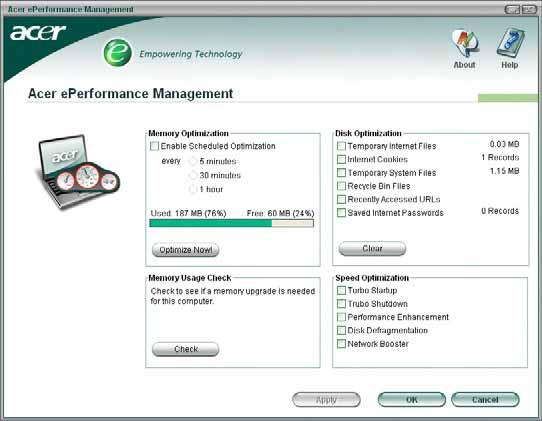Image resolution: width=542 pixels, height=421 pixels.
Task: Toggle Disk Defragmentation checkbox
Action: (x=341, y=330)
